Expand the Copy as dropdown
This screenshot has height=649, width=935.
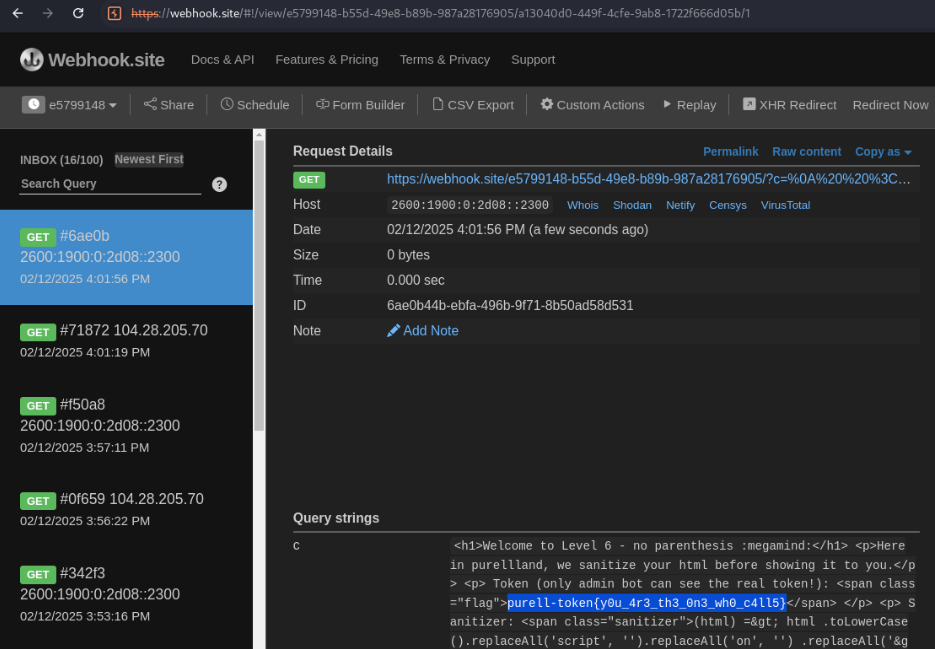[883, 152]
